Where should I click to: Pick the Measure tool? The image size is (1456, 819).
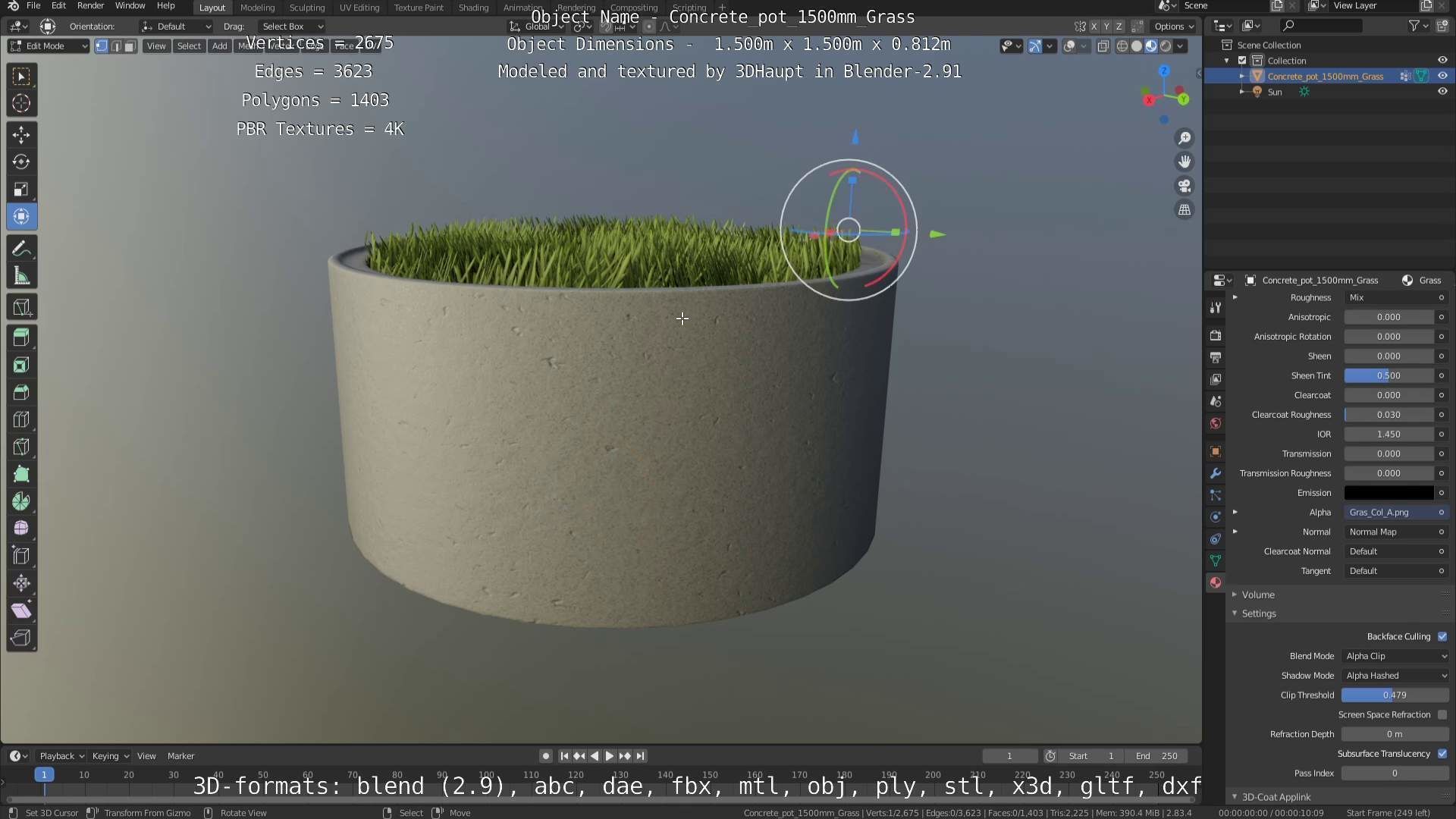[x=21, y=276]
